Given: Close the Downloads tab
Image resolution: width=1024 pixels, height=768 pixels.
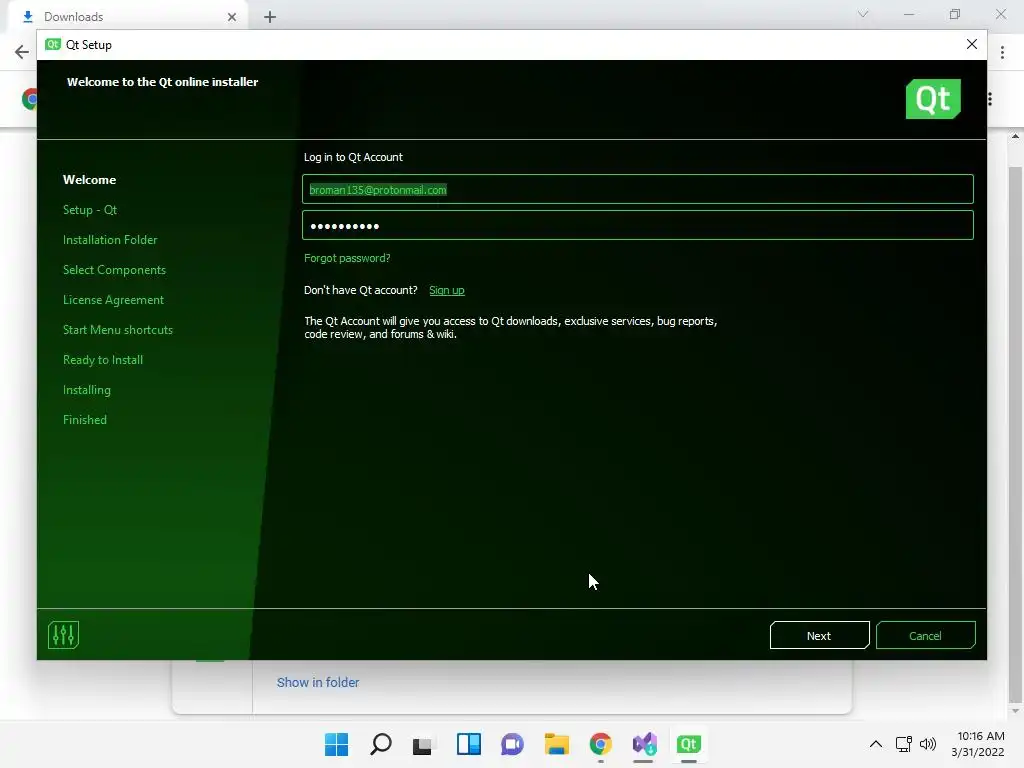Looking at the screenshot, I should point(232,17).
